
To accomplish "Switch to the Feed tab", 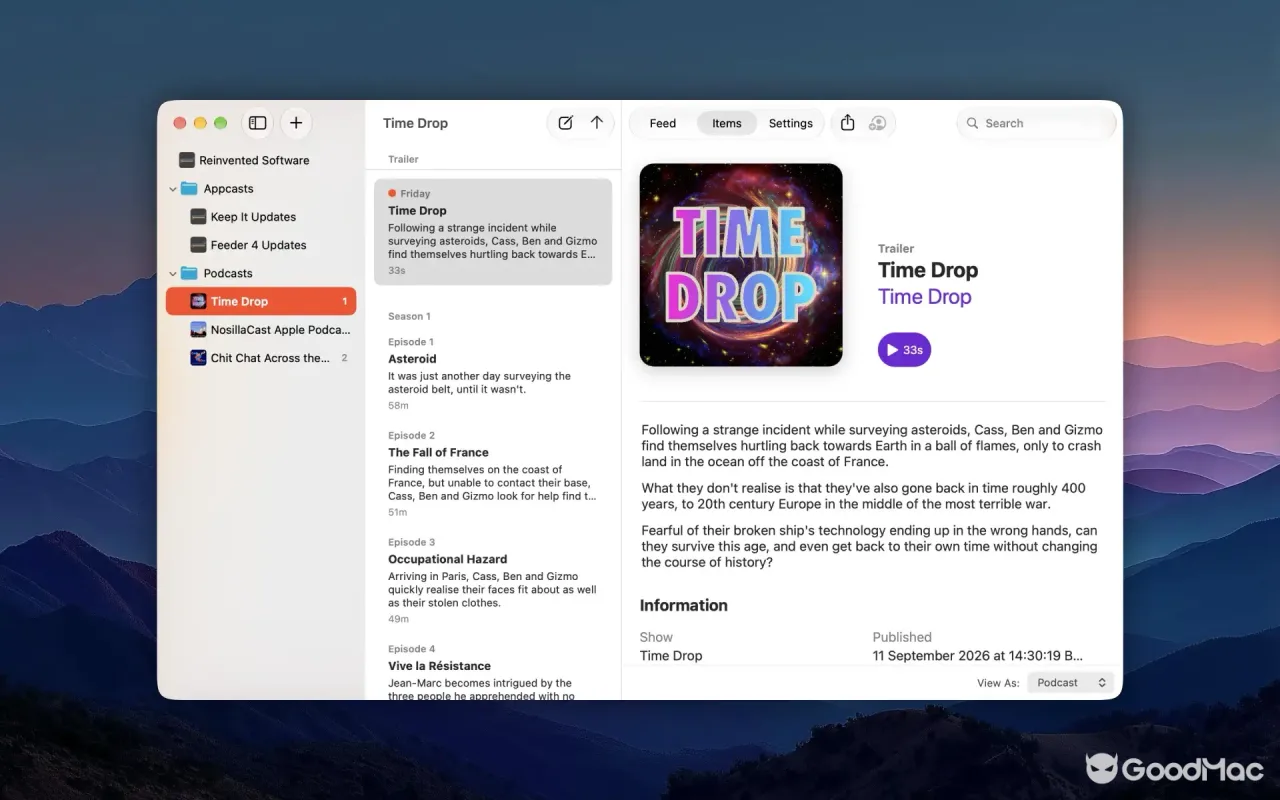I will coord(663,123).
